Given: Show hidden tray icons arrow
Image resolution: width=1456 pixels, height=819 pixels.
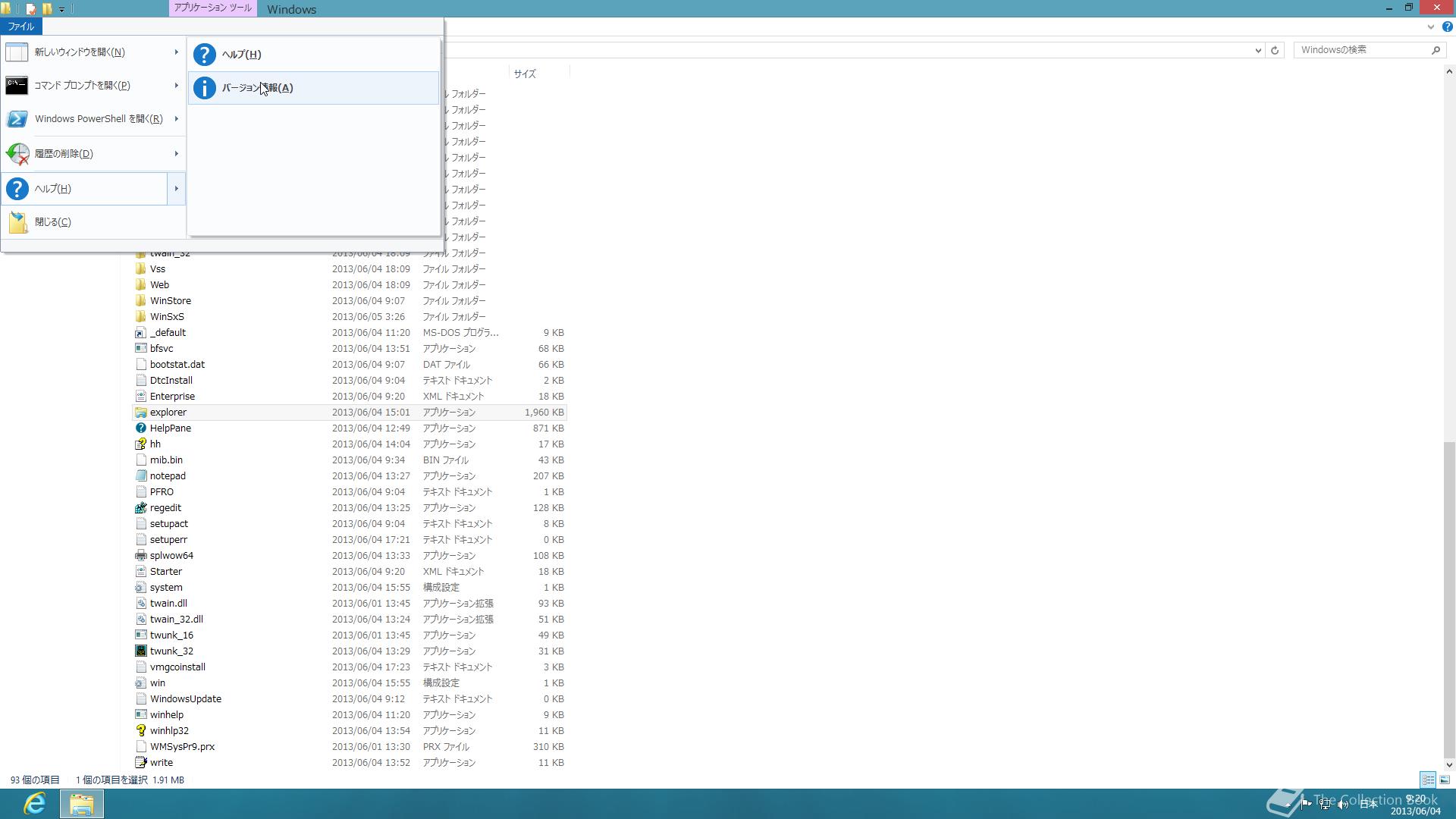Looking at the screenshot, I should coord(1288,804).
